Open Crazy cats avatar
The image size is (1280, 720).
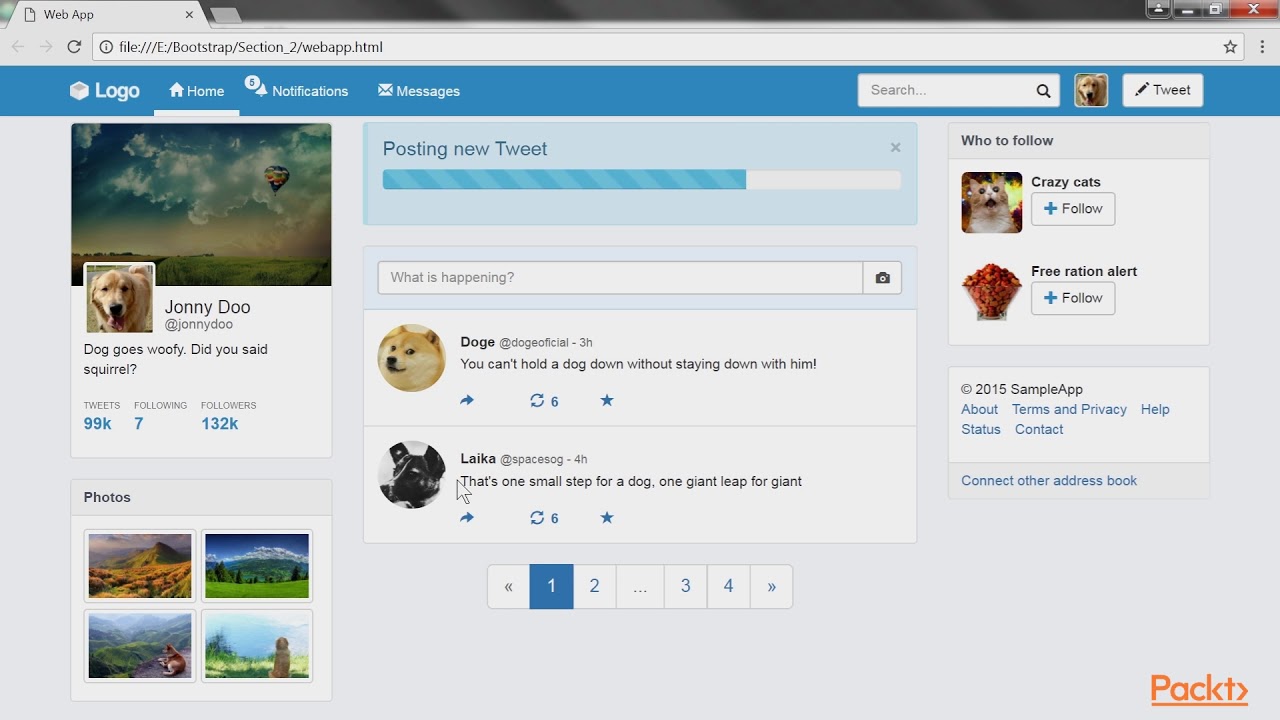coord(992,203)
